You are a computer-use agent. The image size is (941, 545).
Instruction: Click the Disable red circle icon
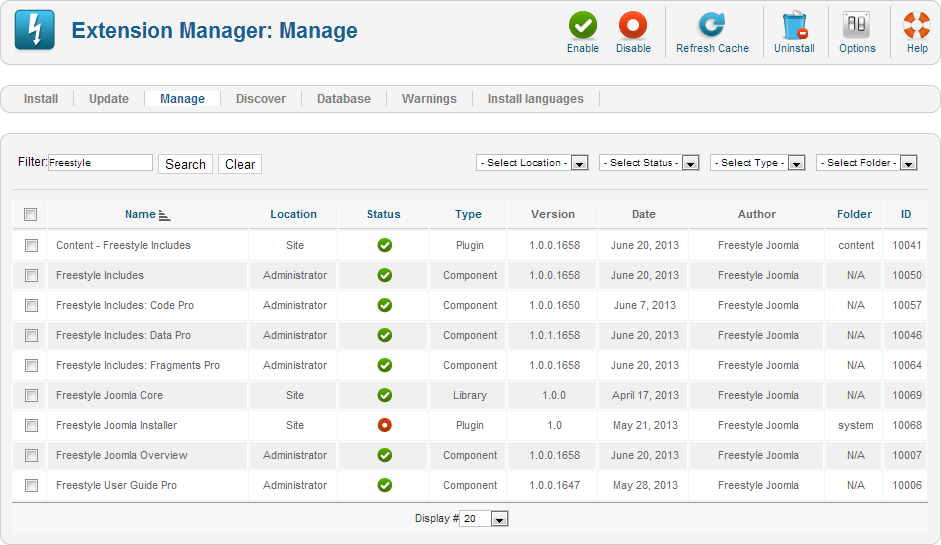[x=633, y=26]
